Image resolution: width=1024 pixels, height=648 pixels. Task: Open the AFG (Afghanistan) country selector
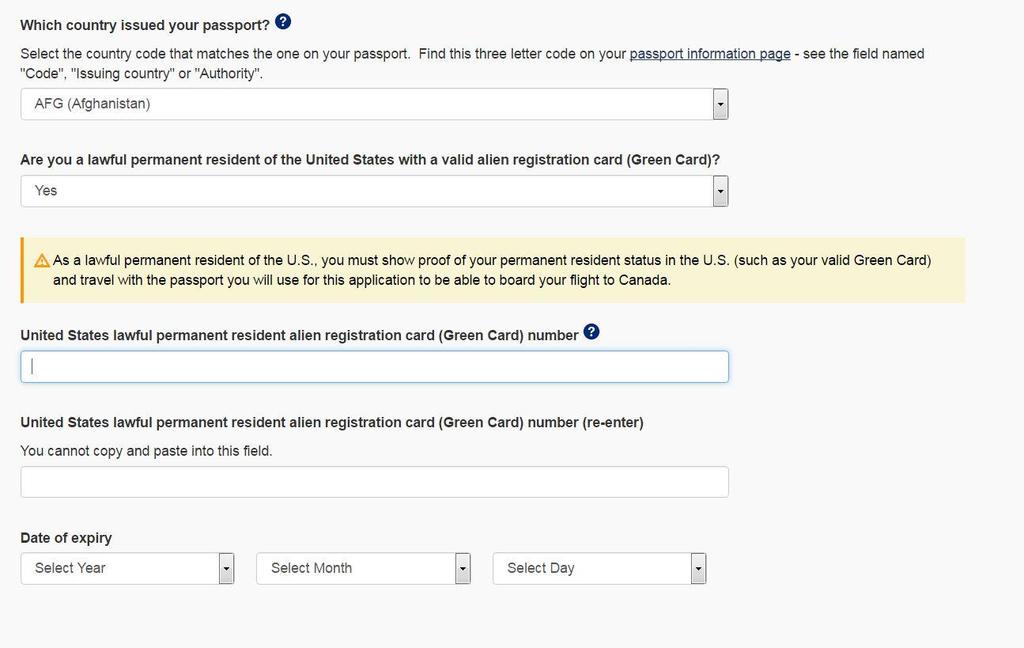click(x=374, y=105)
